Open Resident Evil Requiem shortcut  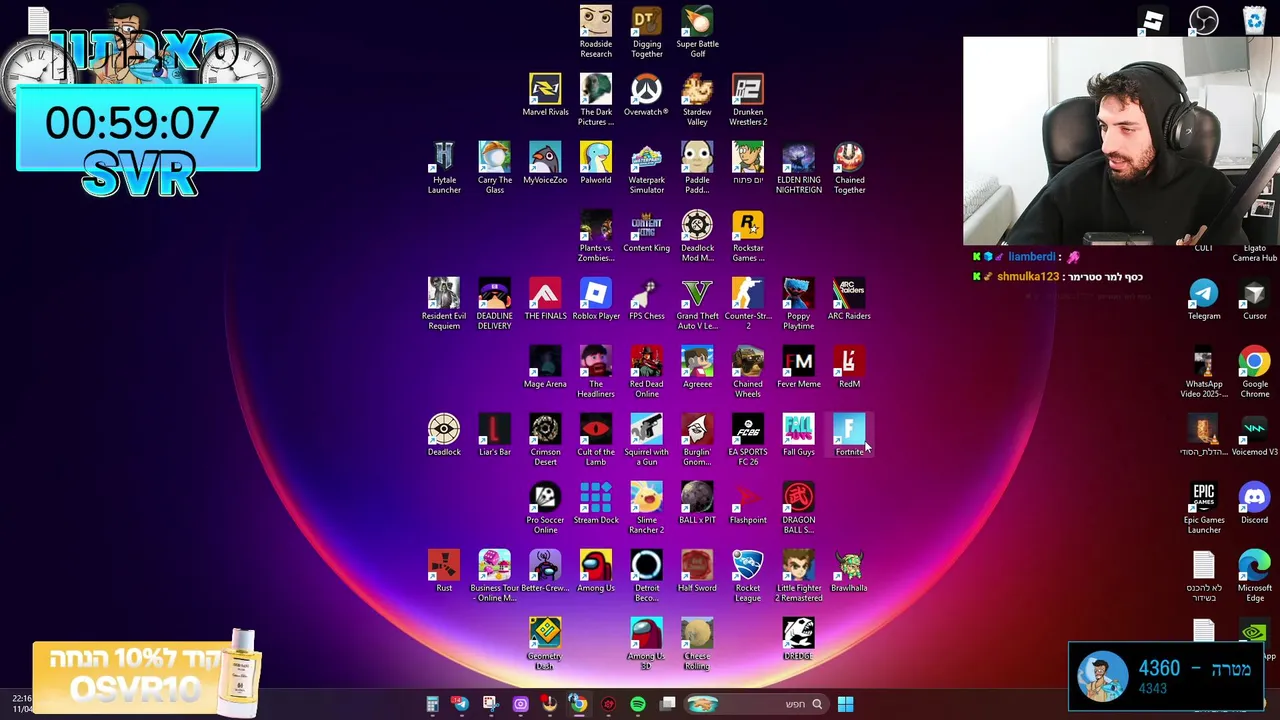(444, 304)
